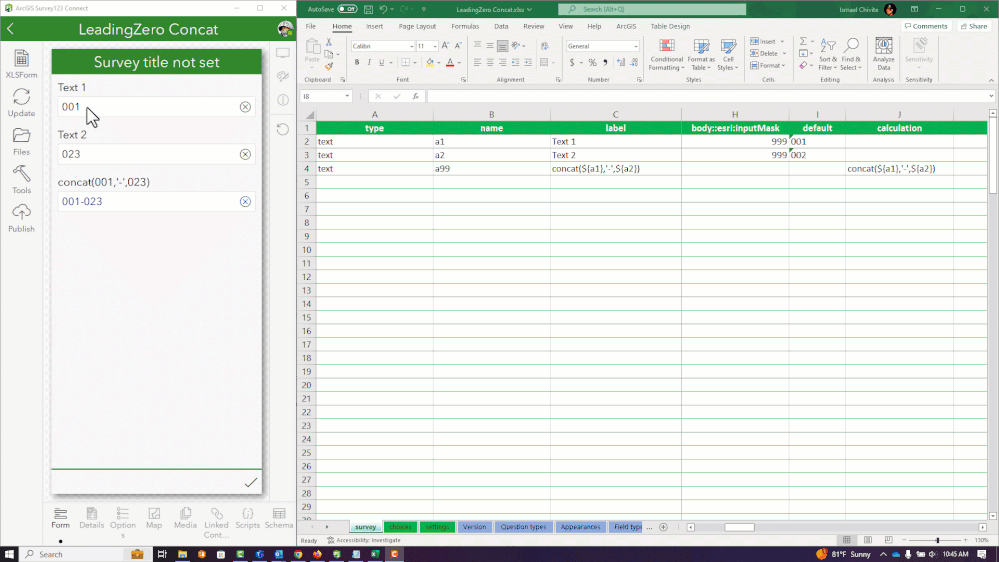
Task: Open XLSForm in the Survey123 Connect sidebar
Action: [x=21, y=64]
